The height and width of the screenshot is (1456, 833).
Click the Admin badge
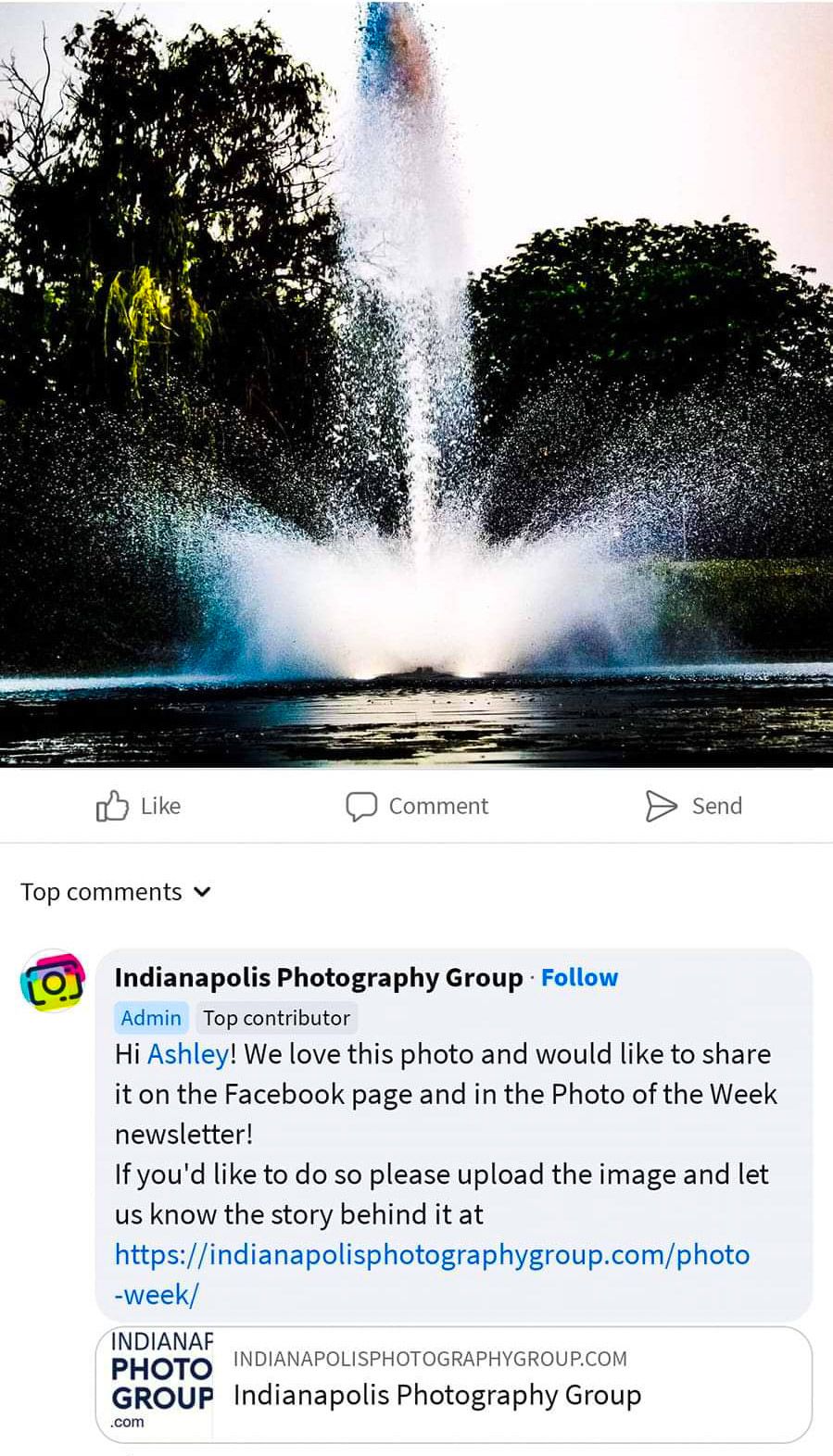pos(151,1018)
